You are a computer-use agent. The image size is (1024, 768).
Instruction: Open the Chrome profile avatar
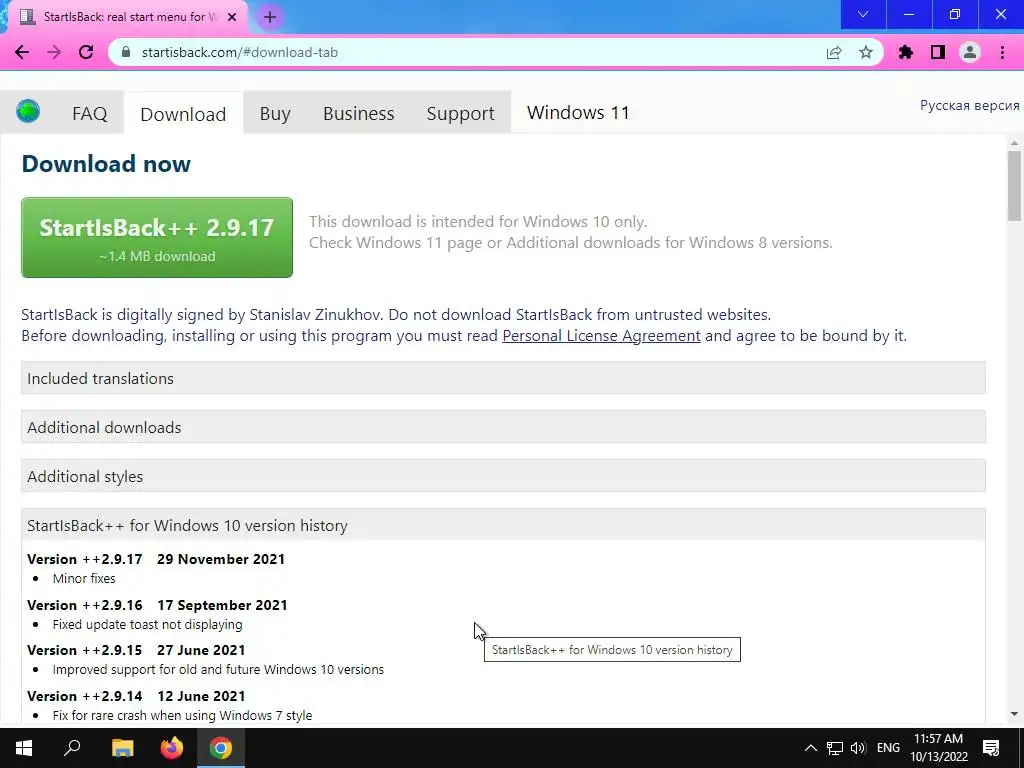970,52
